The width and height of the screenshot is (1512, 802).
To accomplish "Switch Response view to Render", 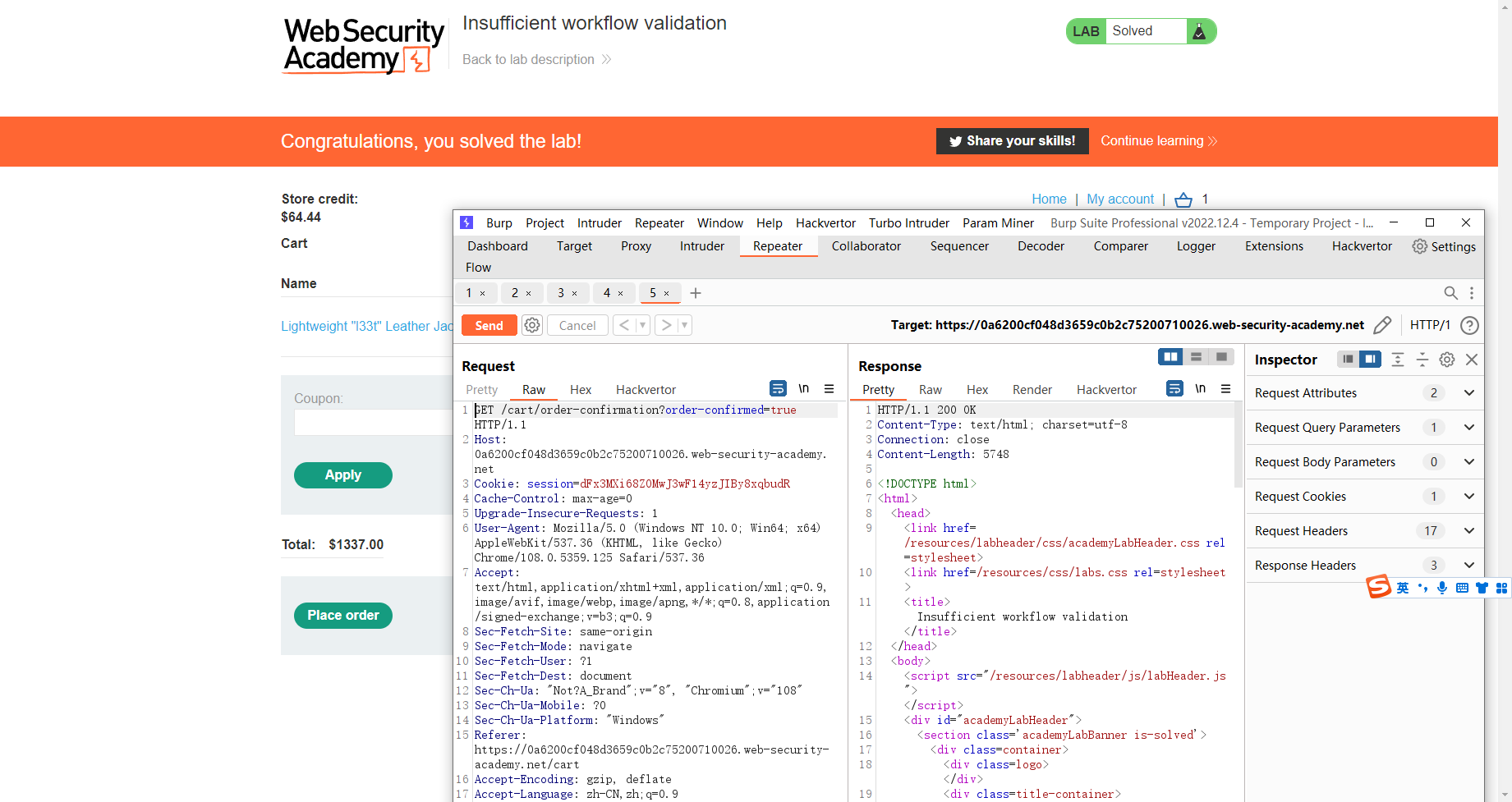I will point(1032,390).
